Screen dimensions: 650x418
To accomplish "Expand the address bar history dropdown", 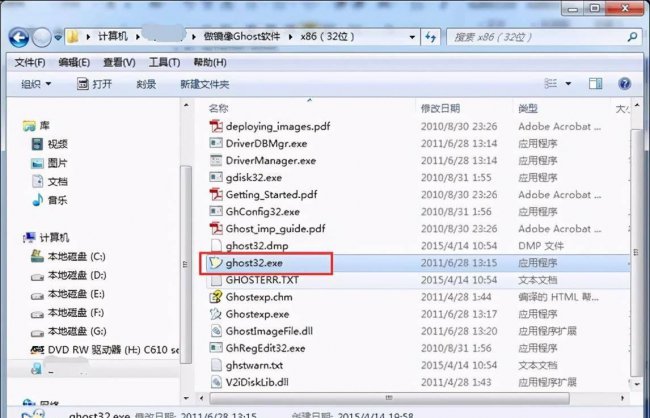I will [412, 37].
